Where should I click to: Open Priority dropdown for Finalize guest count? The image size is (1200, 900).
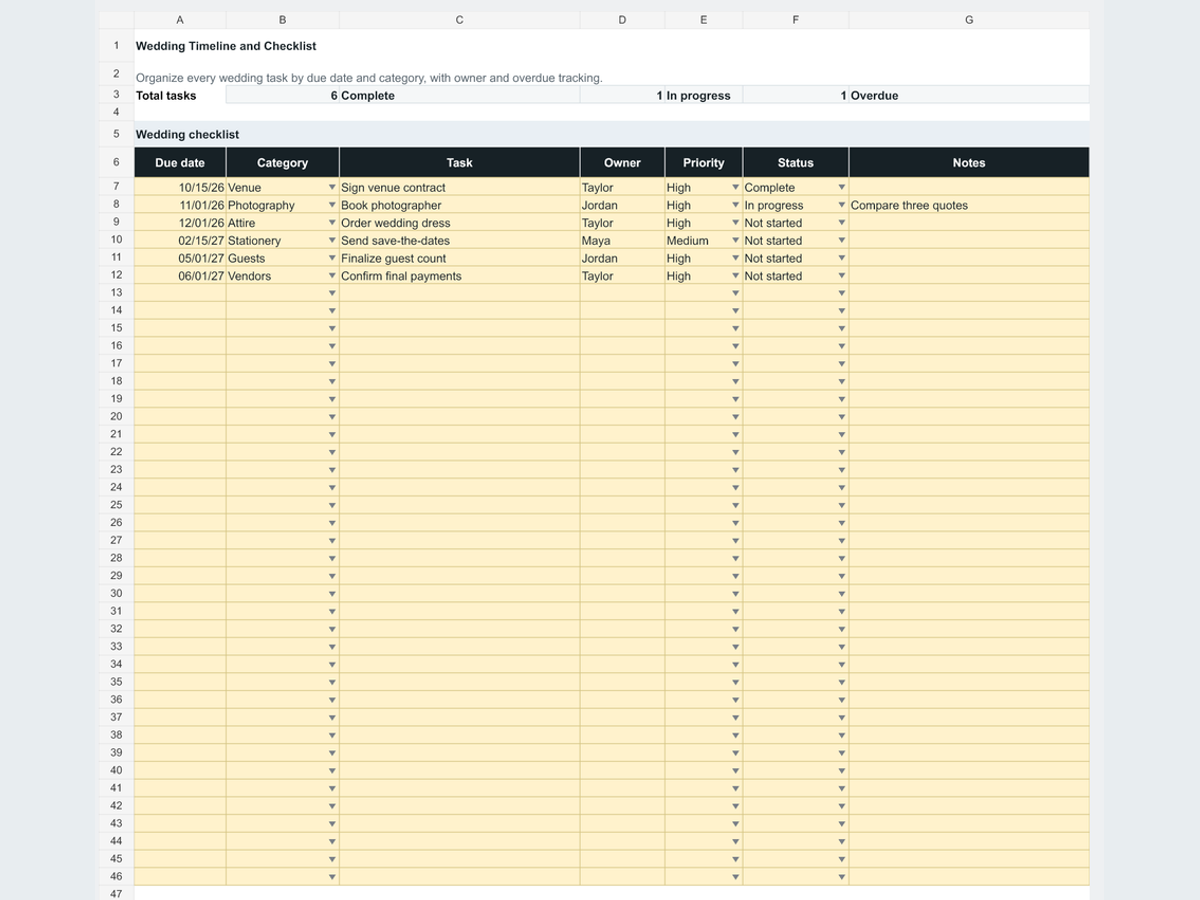click(x=736, y=259)
